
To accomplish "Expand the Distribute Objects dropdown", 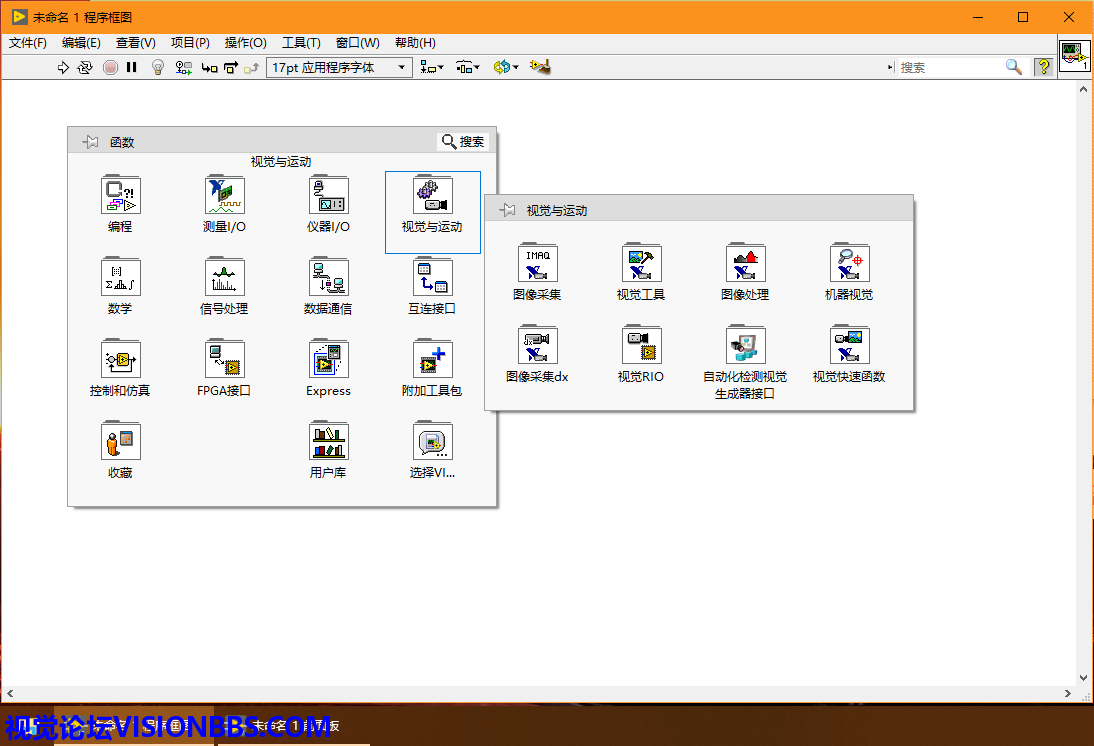I will click(467, 67).
